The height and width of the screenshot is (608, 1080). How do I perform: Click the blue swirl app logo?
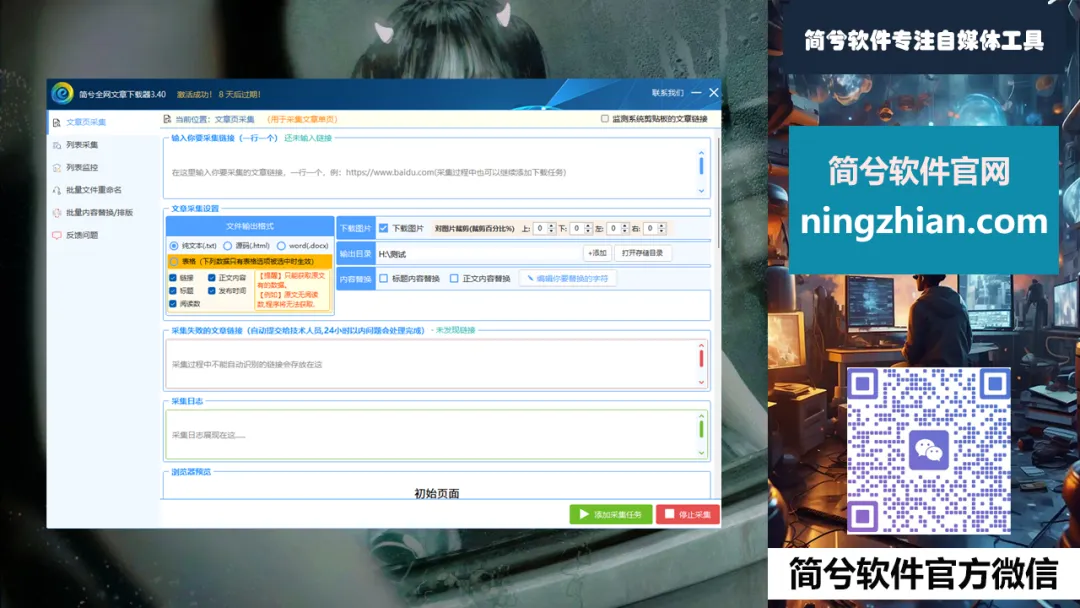click(x=62, y=93)
